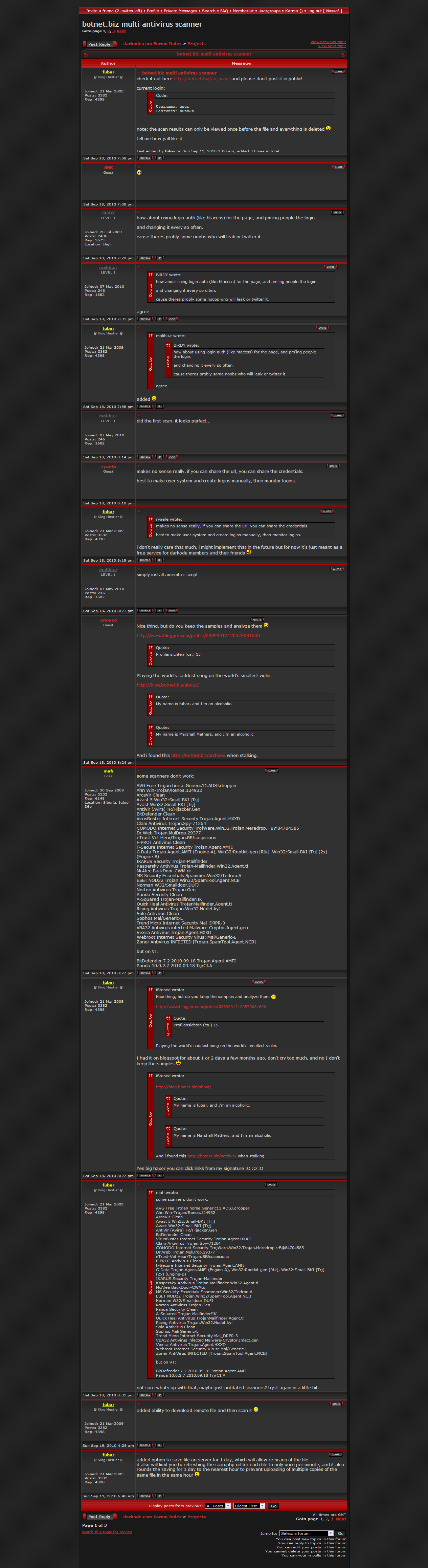Image resolution: width=428 pixels, height=1568 pixels.
Task: Click the DM icon under BiRDY's post
Action: [x=159, y=258]
